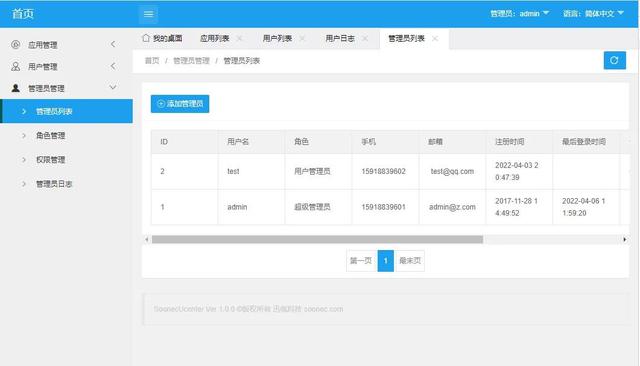The image size is (640, 366).
Task: Click the blue refresh icon button
Action: 614,60
